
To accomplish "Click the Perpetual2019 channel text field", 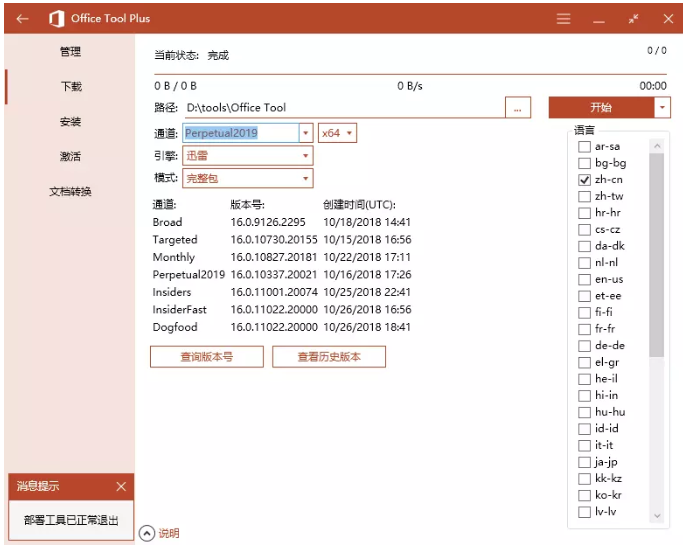I will [240, 133].
